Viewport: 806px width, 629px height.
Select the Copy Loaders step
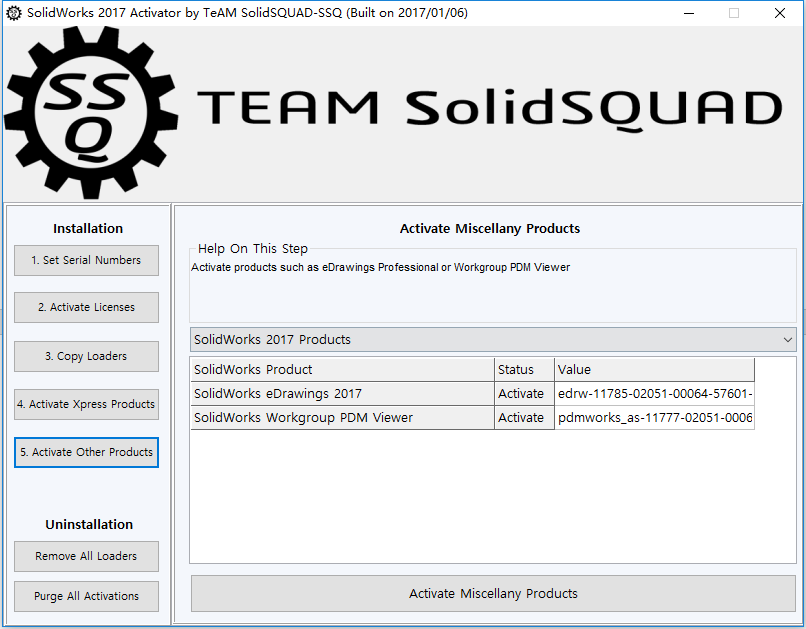point(86,356)
